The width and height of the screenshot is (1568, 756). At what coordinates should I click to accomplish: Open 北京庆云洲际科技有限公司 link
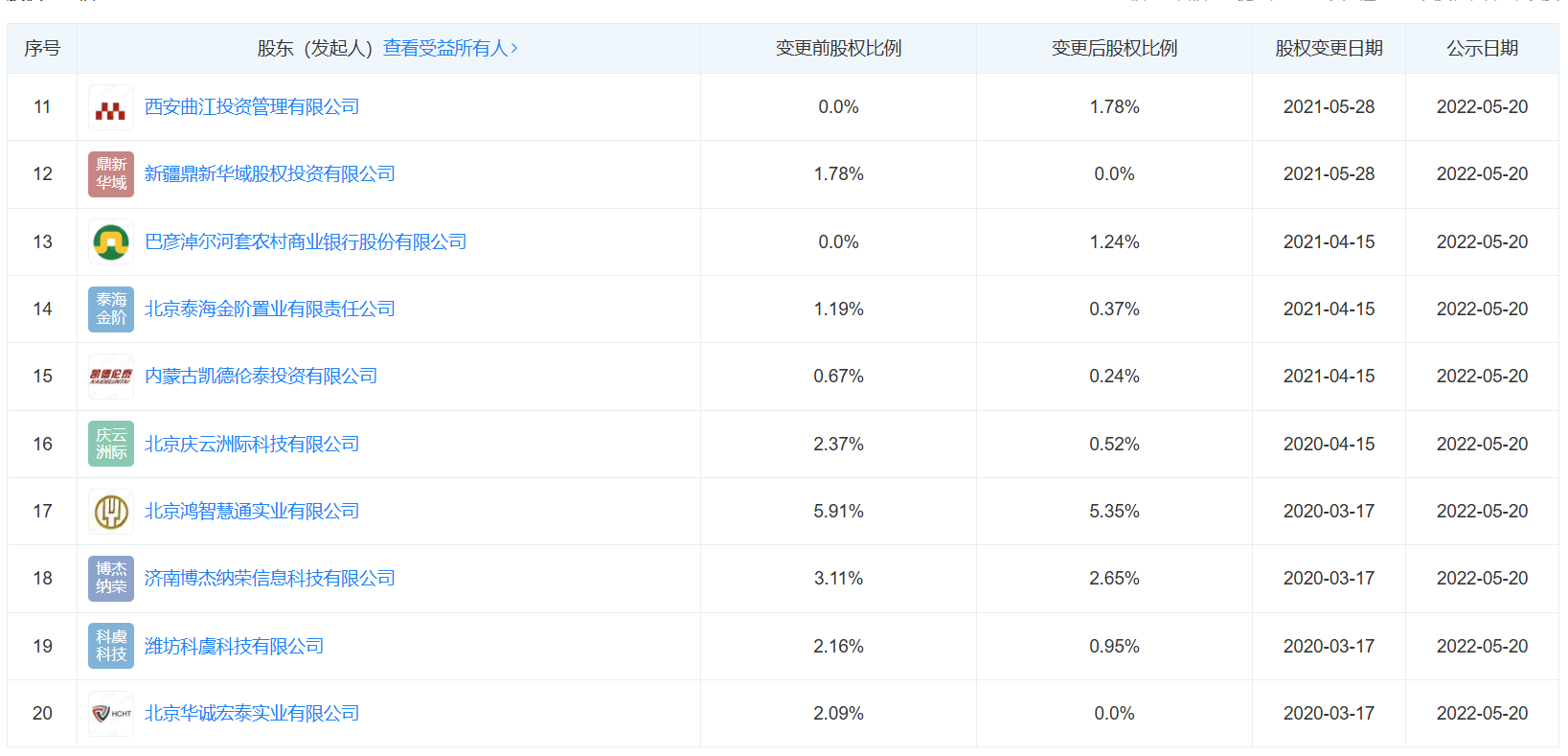[252, 444]
